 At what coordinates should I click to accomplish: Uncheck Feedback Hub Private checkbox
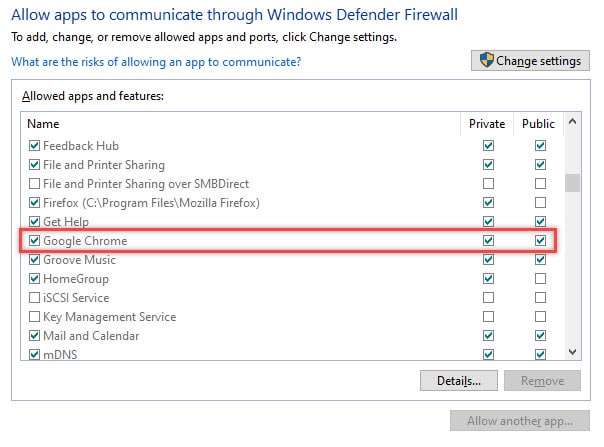click(x=488, y=146)
